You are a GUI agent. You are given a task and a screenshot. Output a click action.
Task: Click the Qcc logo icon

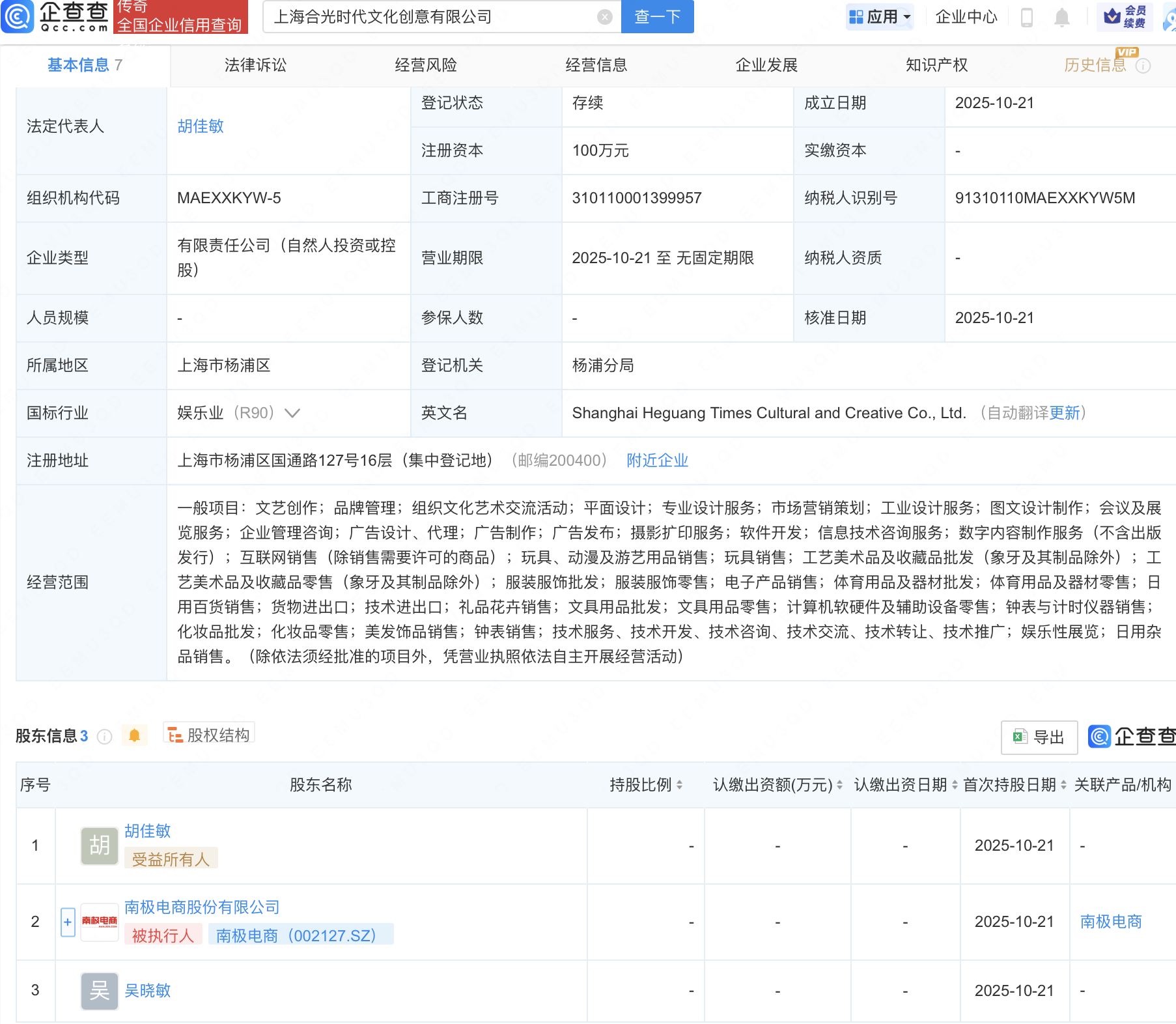[18, 16]
